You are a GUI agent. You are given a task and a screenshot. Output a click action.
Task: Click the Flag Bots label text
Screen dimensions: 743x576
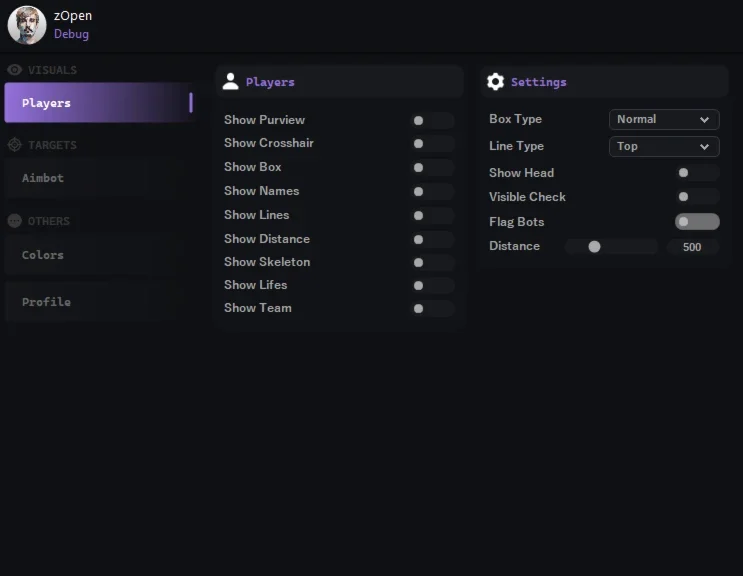[x=516, y=222]
